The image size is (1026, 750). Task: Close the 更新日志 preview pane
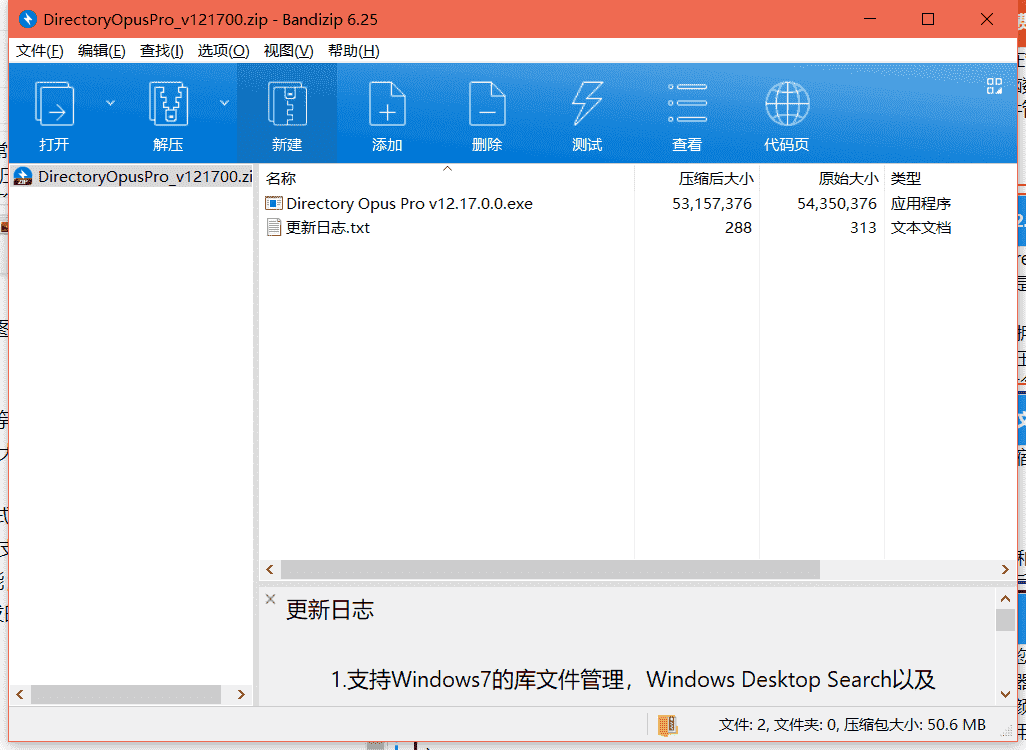270,599
